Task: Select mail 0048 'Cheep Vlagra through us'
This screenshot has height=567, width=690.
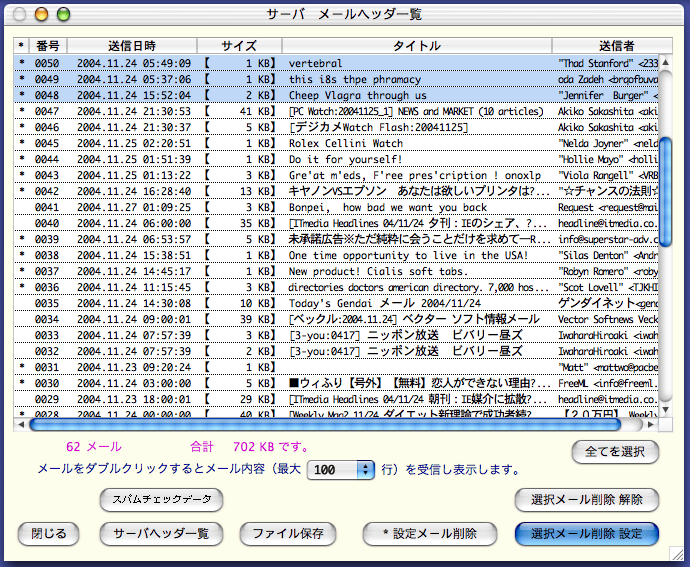Action: [x=336, y=96]
